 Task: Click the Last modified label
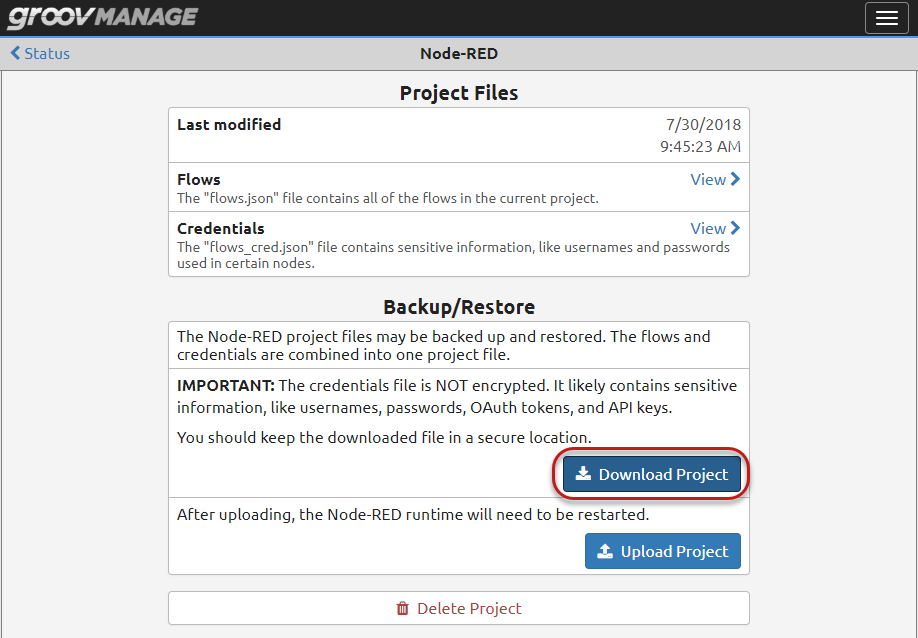tap(229, 125)
